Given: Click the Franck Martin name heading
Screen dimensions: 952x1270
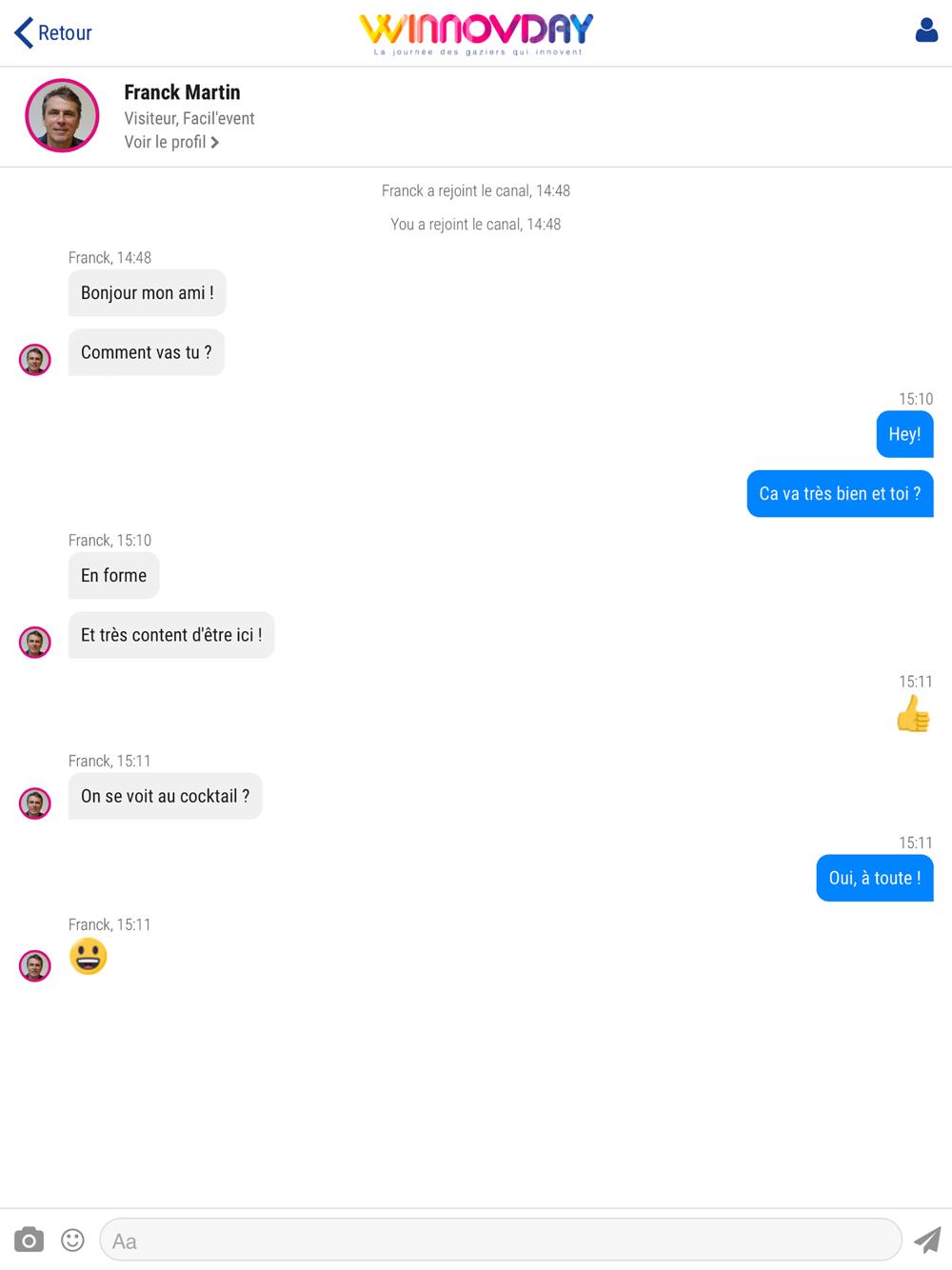Looking at the screenshot, I should click(x=182, y=92).
